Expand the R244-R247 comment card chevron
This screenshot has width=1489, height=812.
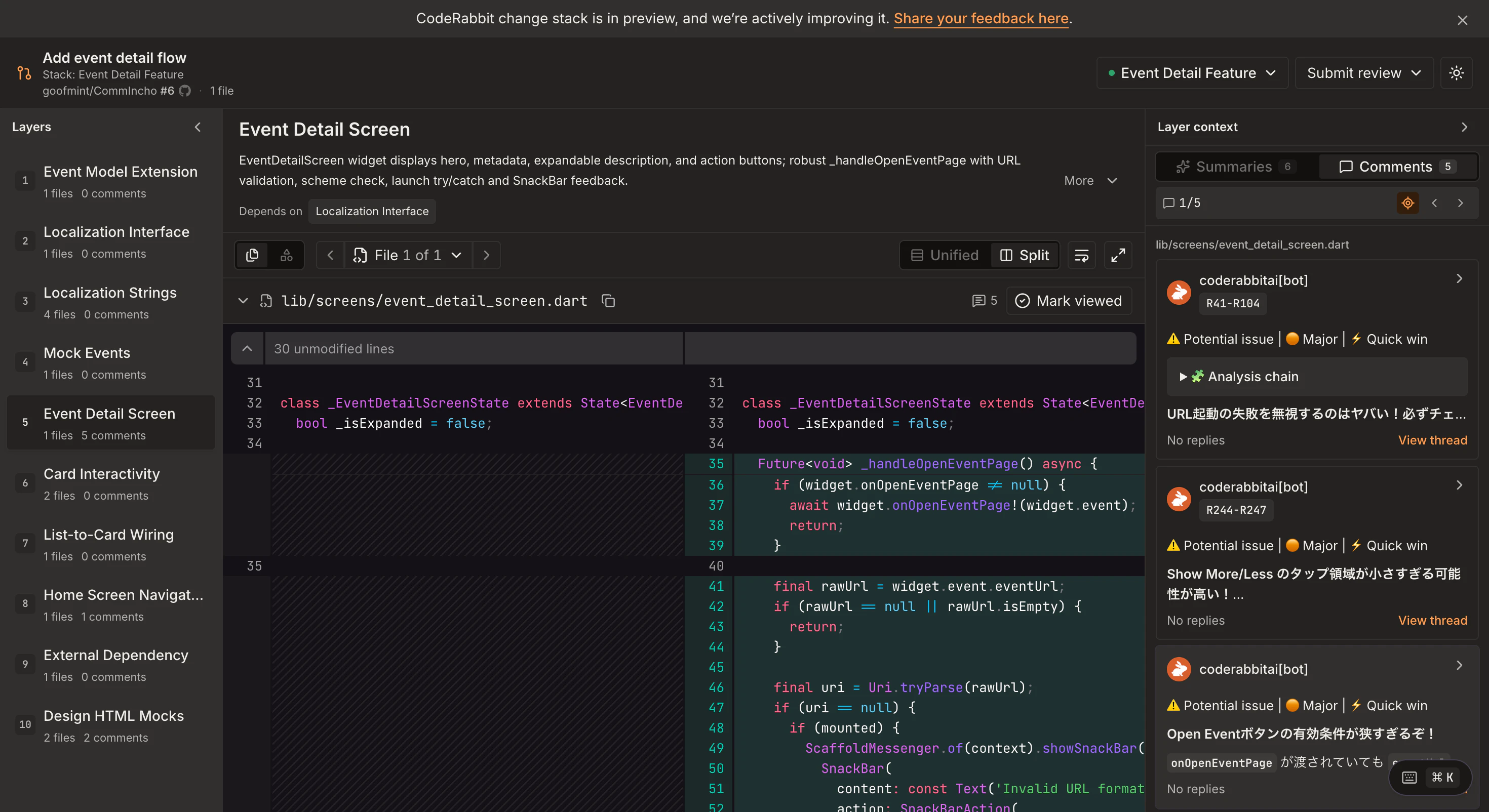1460,485
